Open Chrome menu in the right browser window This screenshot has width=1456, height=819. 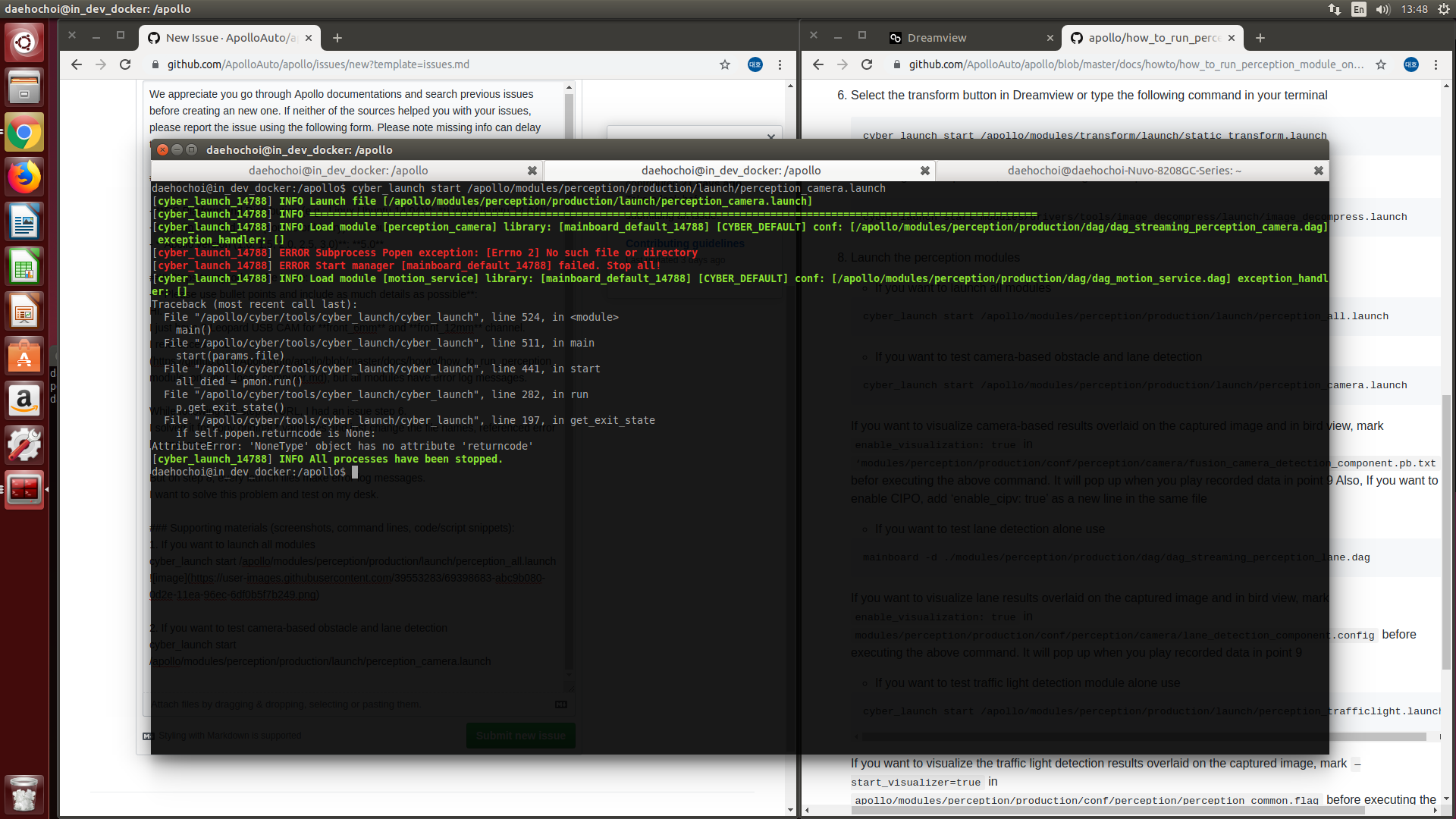coord(1436,64)
